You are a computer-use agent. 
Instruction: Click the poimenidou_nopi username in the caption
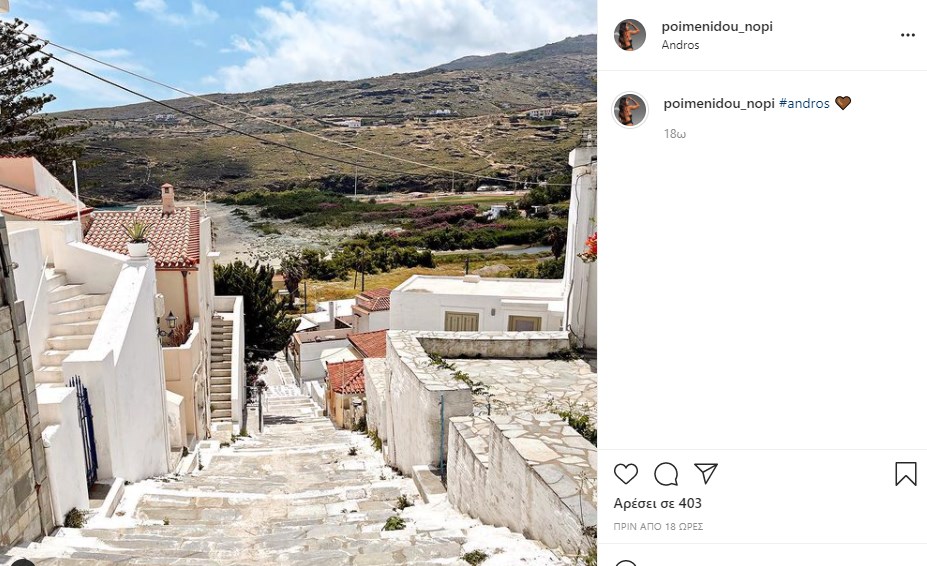tap(719, 104)
